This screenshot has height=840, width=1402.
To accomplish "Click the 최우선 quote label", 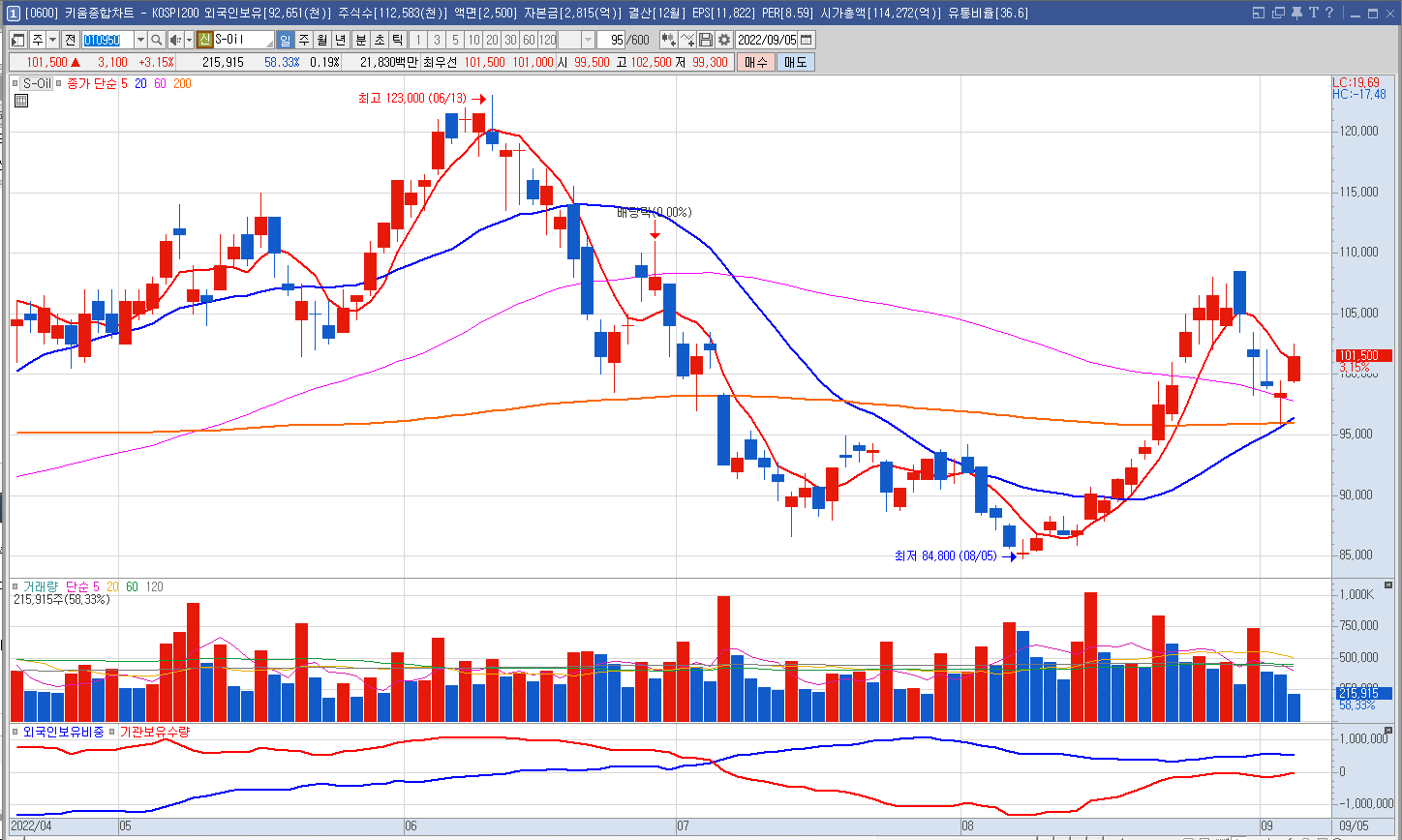I will pyautogui.click(x=440, y=62).
